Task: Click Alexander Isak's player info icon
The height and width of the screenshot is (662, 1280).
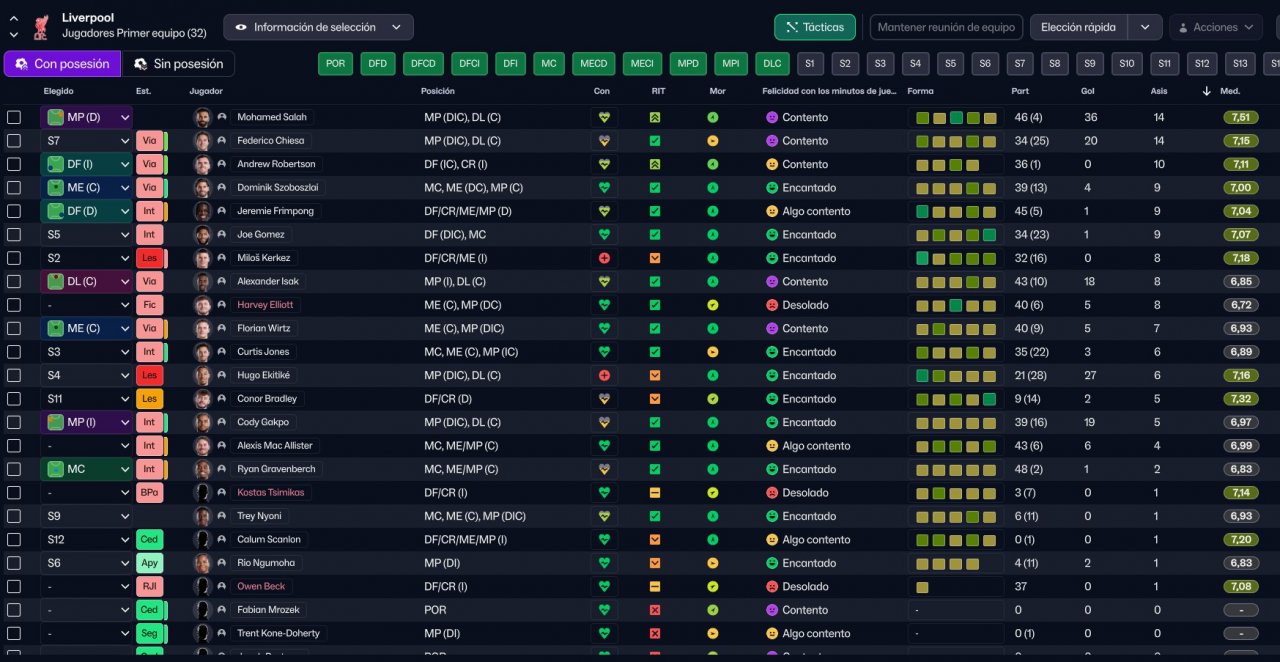Action: [222, 282]
